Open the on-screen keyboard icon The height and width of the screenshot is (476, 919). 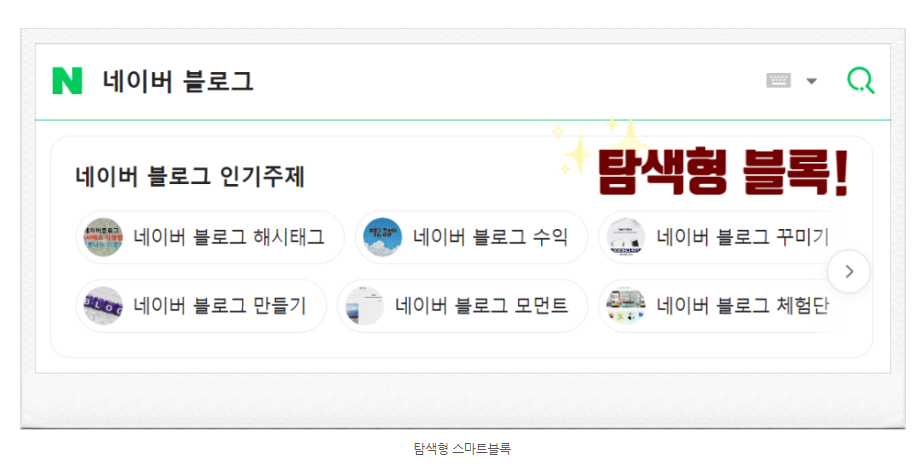[778, 80]
